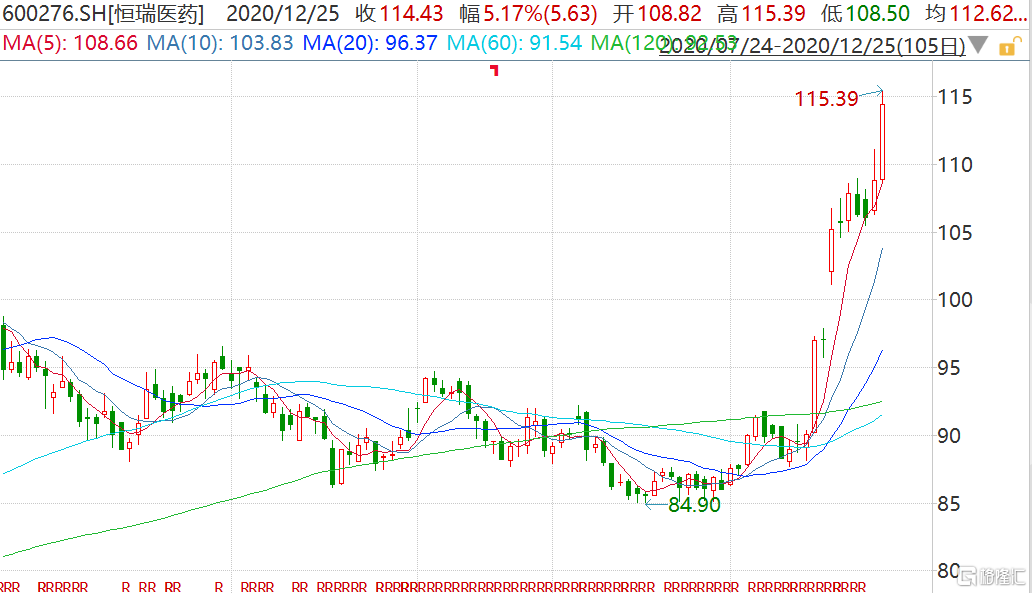This screenshot has width=1032, height=593.
Task: Click the 95 price axis label
Action: (x=948, y=368)
